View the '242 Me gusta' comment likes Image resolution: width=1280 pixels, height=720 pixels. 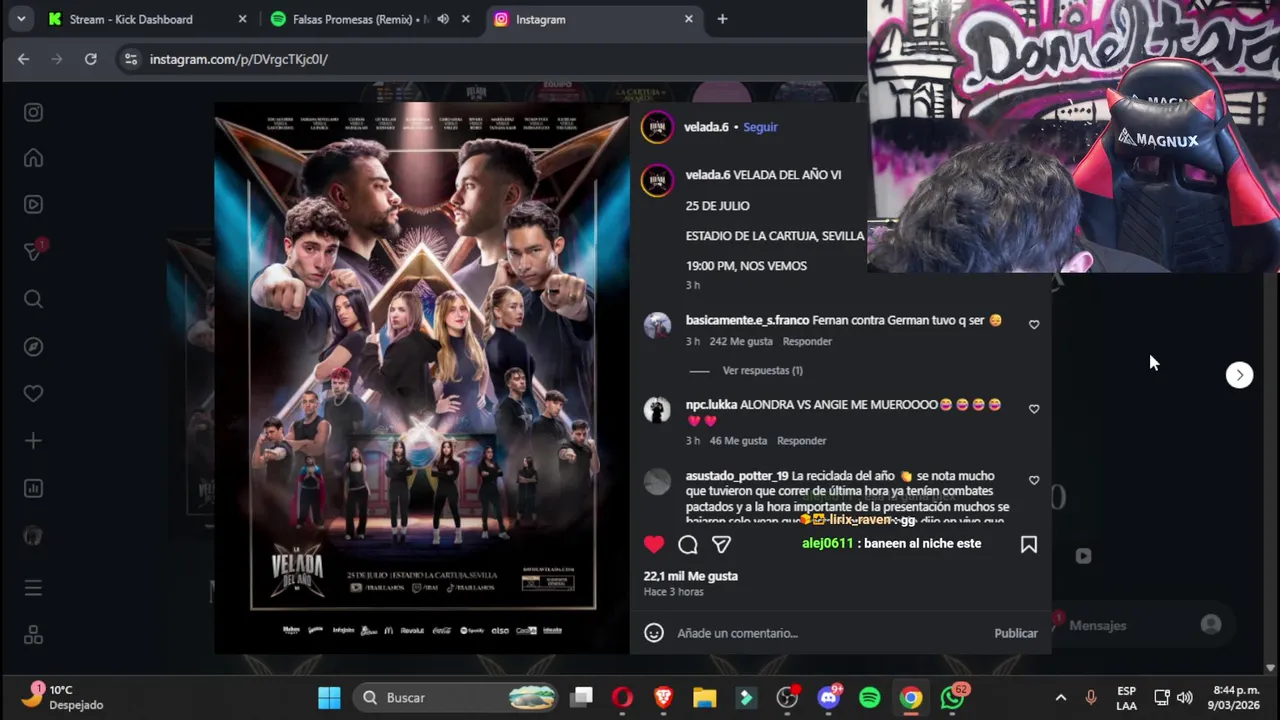coord(741,341)
